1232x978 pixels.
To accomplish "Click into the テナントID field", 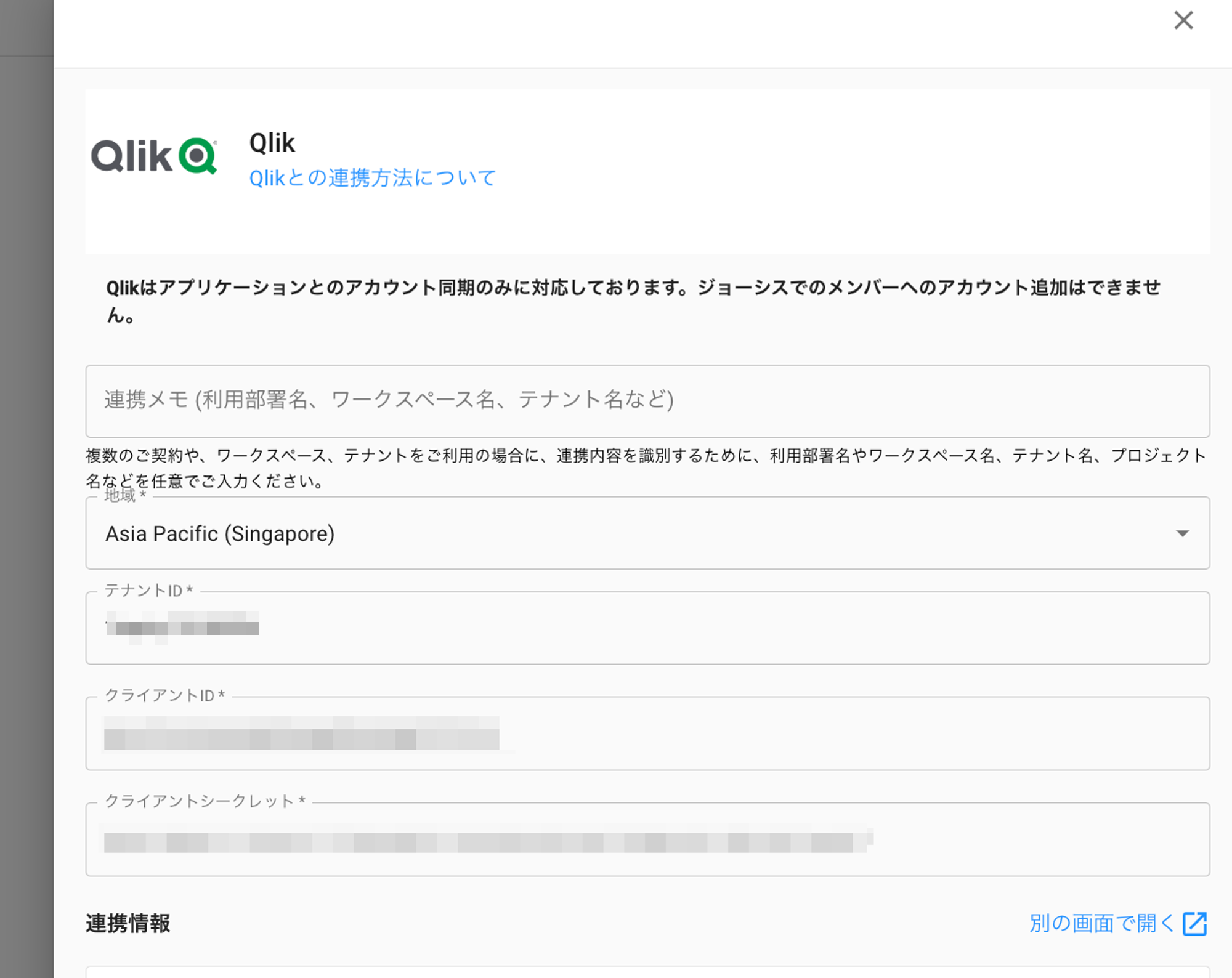I will tap(647, 628).
